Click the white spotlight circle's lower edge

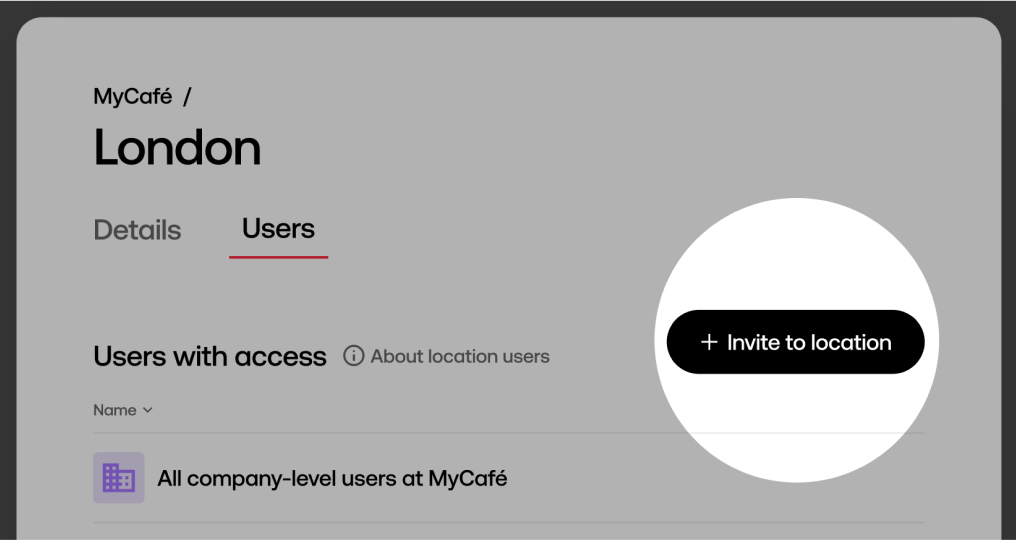796,478
